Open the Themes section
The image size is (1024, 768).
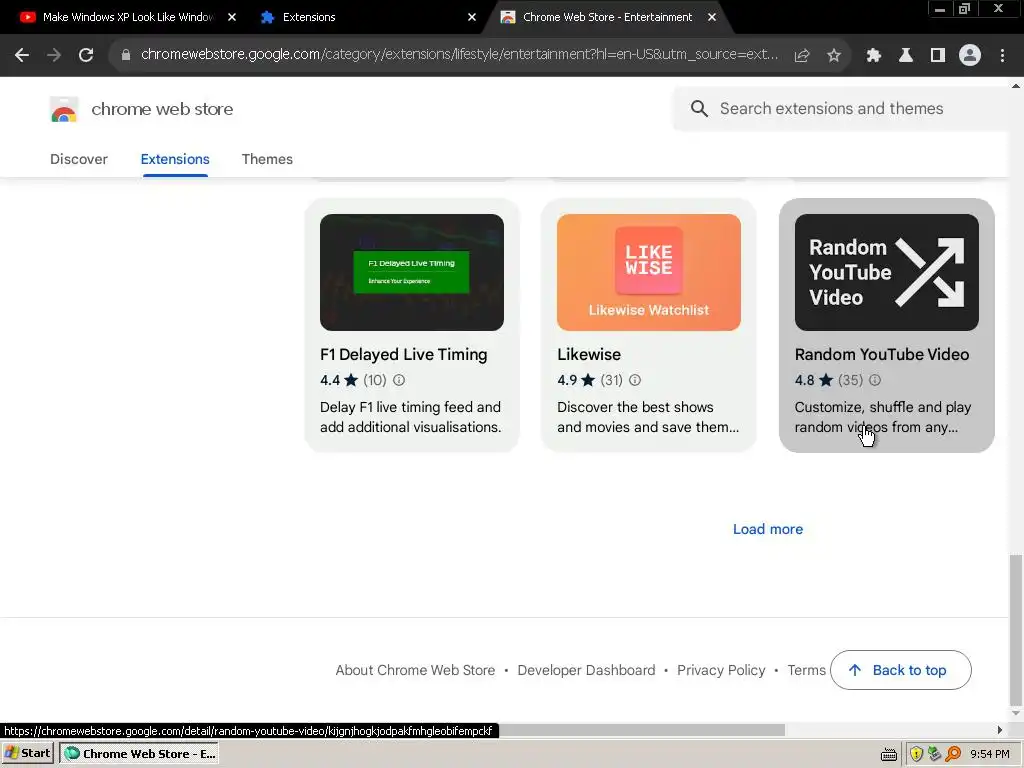coord(267,159)
